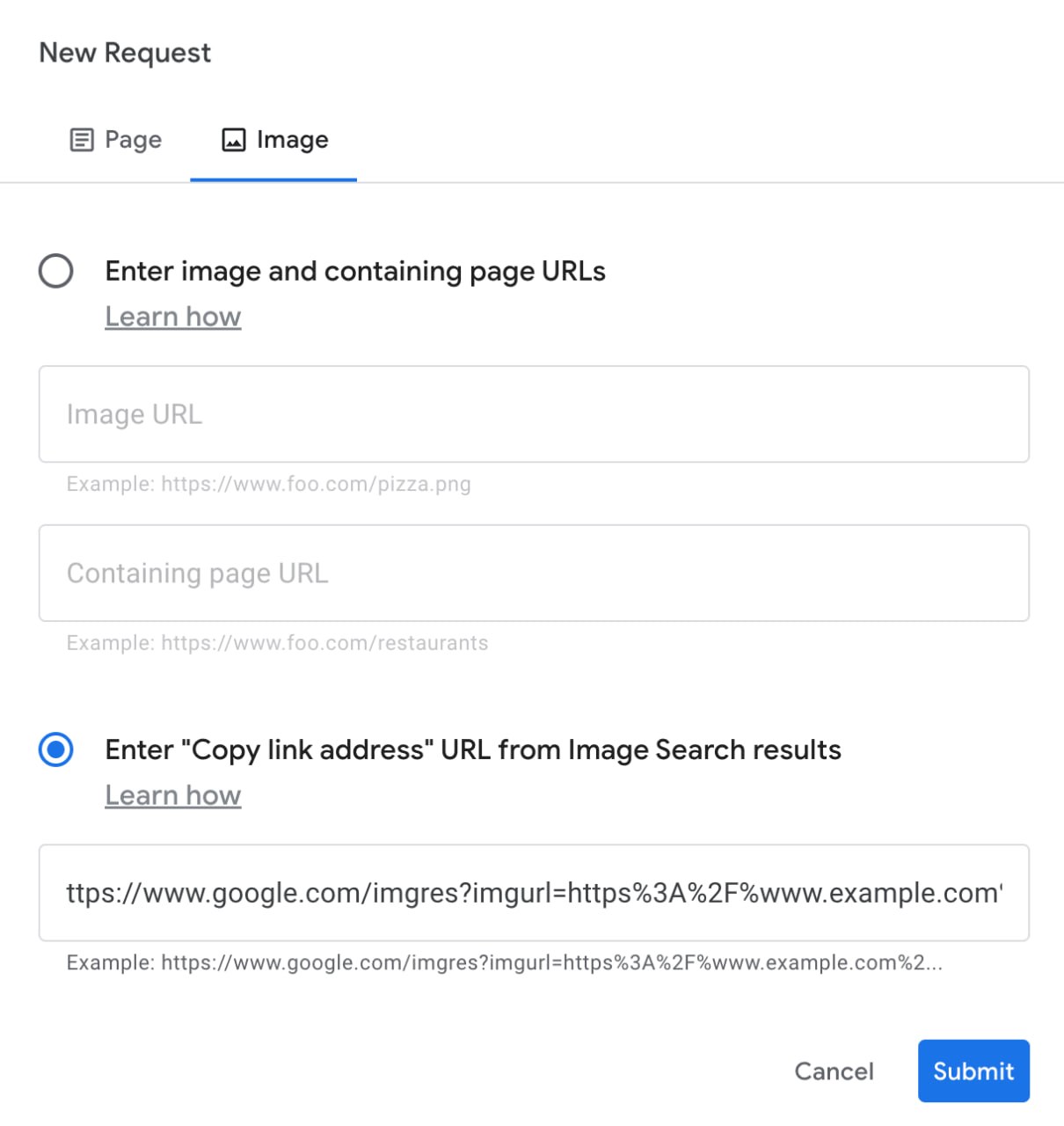Image resolution: width=1064 pixels, height=1126 pixels.
Task: Click the imgres example text below input
Action: (502, 962)
